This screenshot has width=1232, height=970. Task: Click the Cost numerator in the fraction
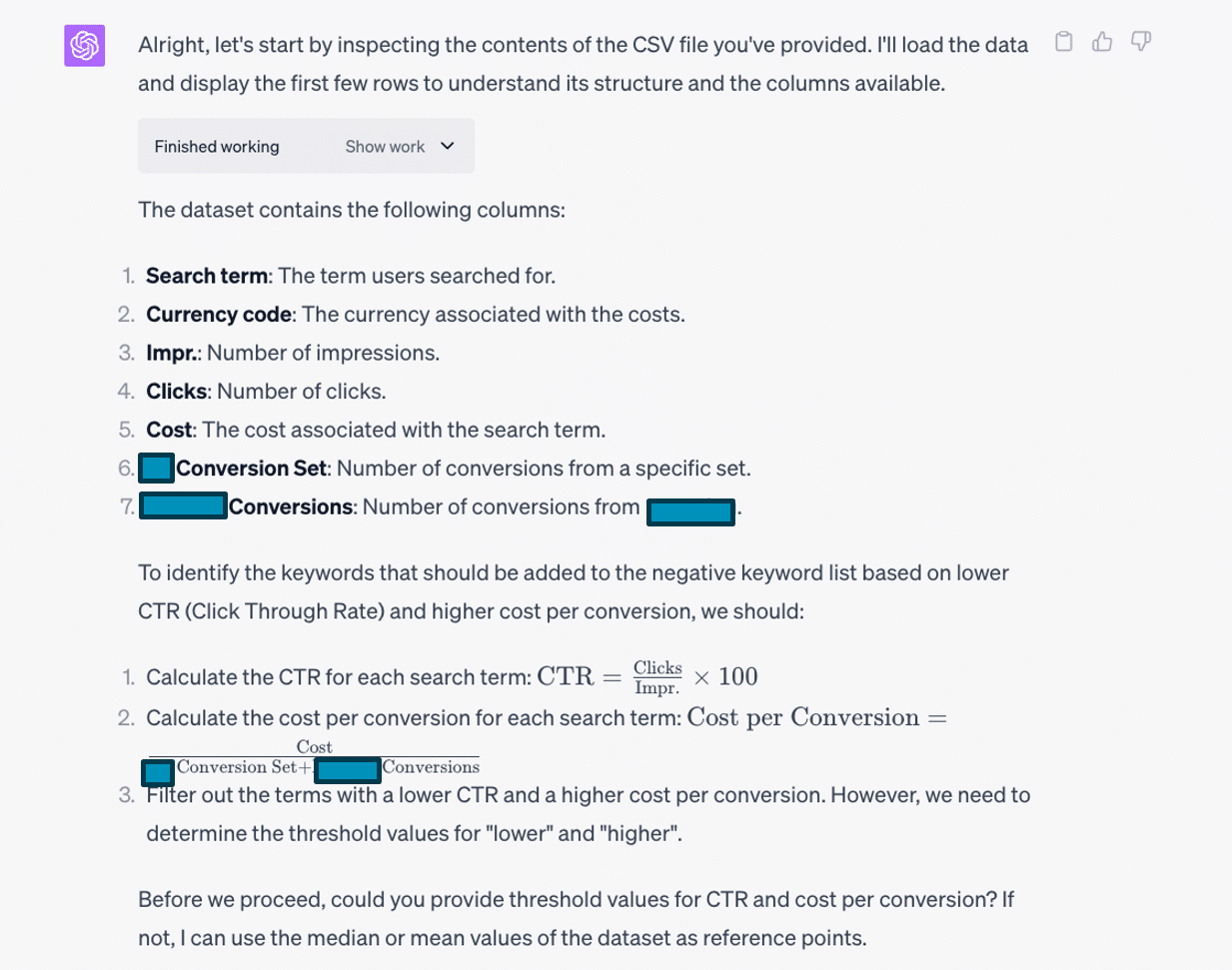coord(314,747)
